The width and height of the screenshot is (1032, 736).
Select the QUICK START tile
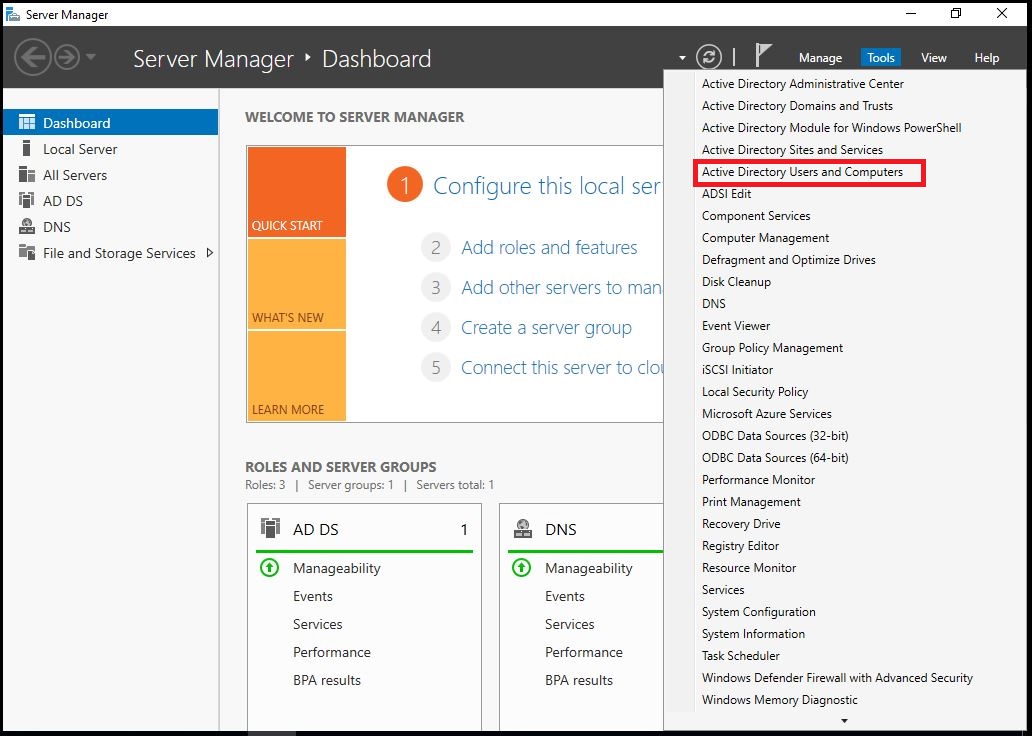click(x=297, y=192)
